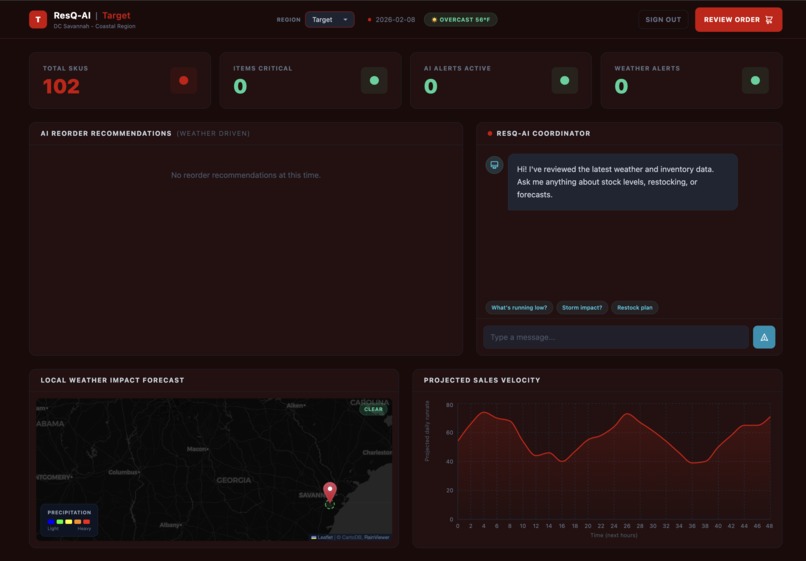This screenshot has width=806, height=561.
Task: Open the CartoDB attribution link
Action: (352, 537)
